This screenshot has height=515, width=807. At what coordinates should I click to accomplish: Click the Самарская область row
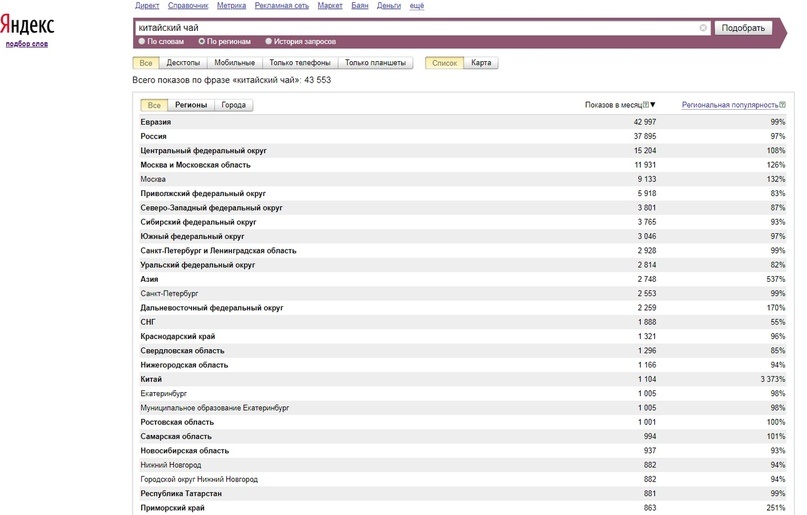pyautogui.click(x=463, y=437)
